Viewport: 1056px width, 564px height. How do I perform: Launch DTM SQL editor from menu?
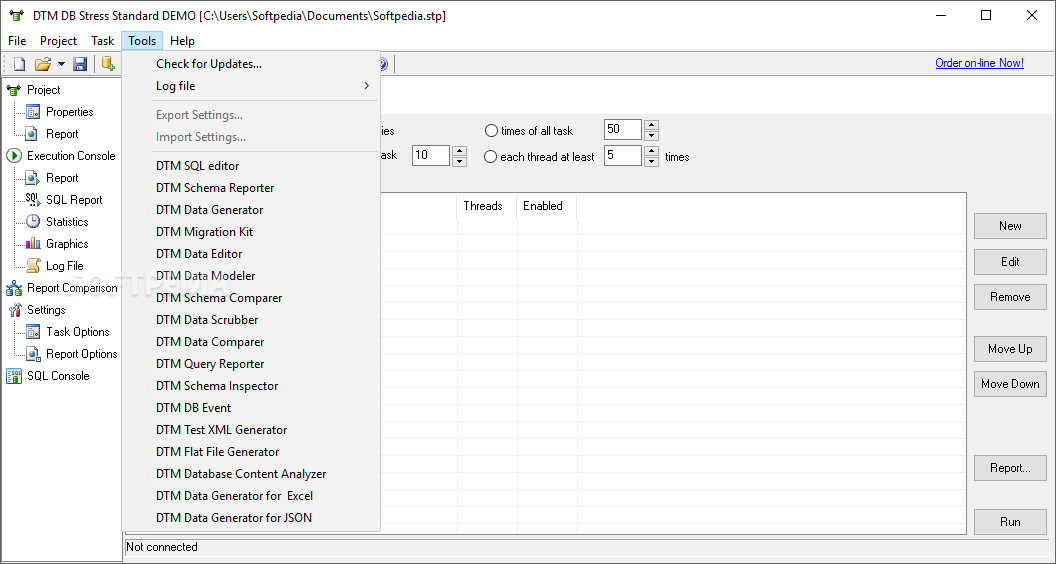click(251, 166)
